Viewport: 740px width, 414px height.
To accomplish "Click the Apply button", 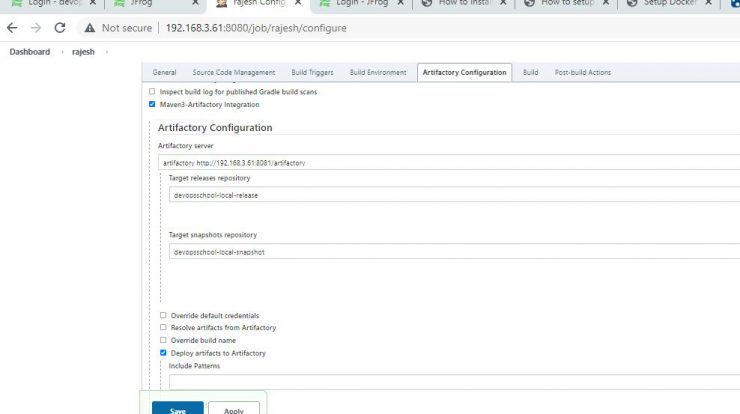I will point(234,409).
